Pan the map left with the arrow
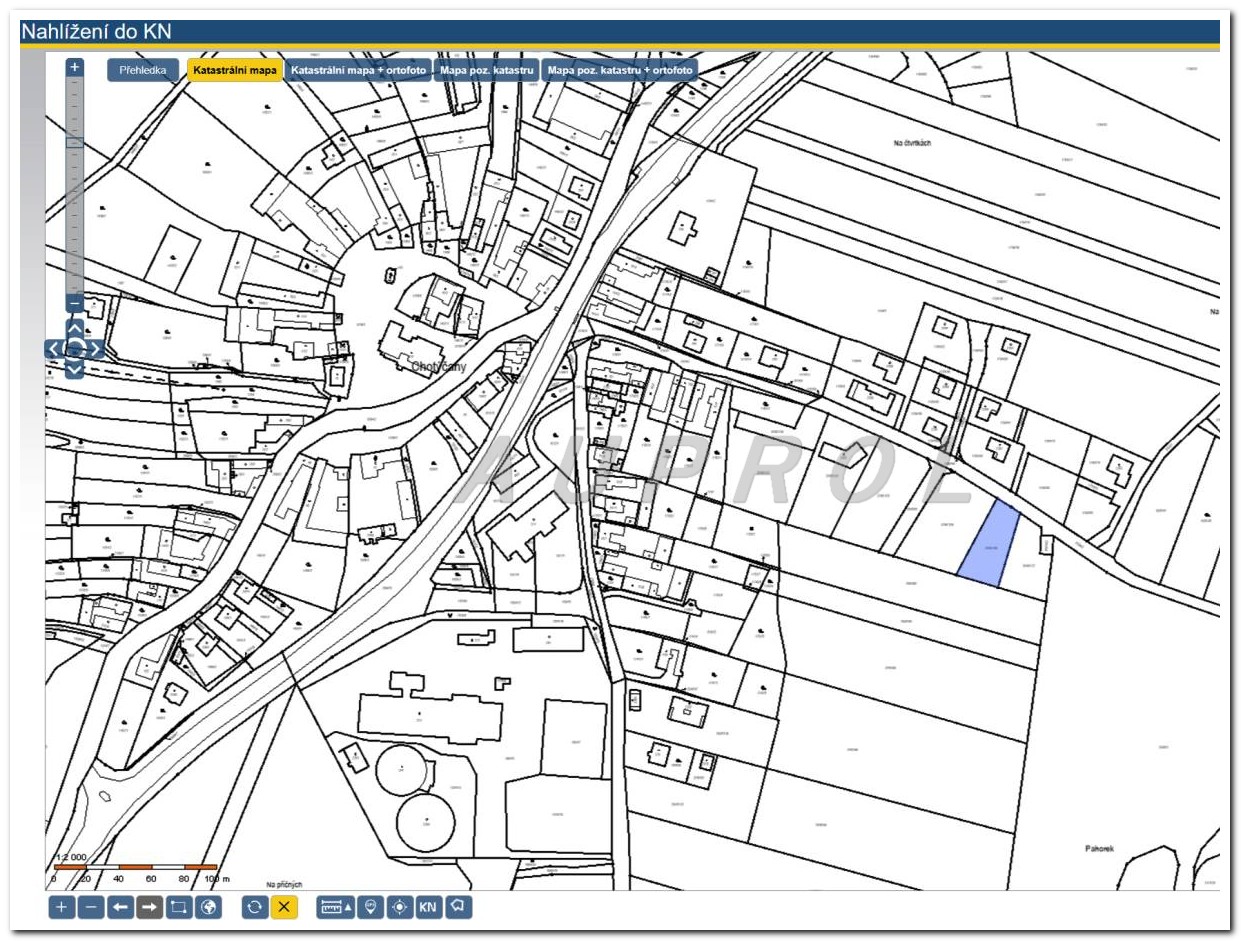 pos(53,349)
